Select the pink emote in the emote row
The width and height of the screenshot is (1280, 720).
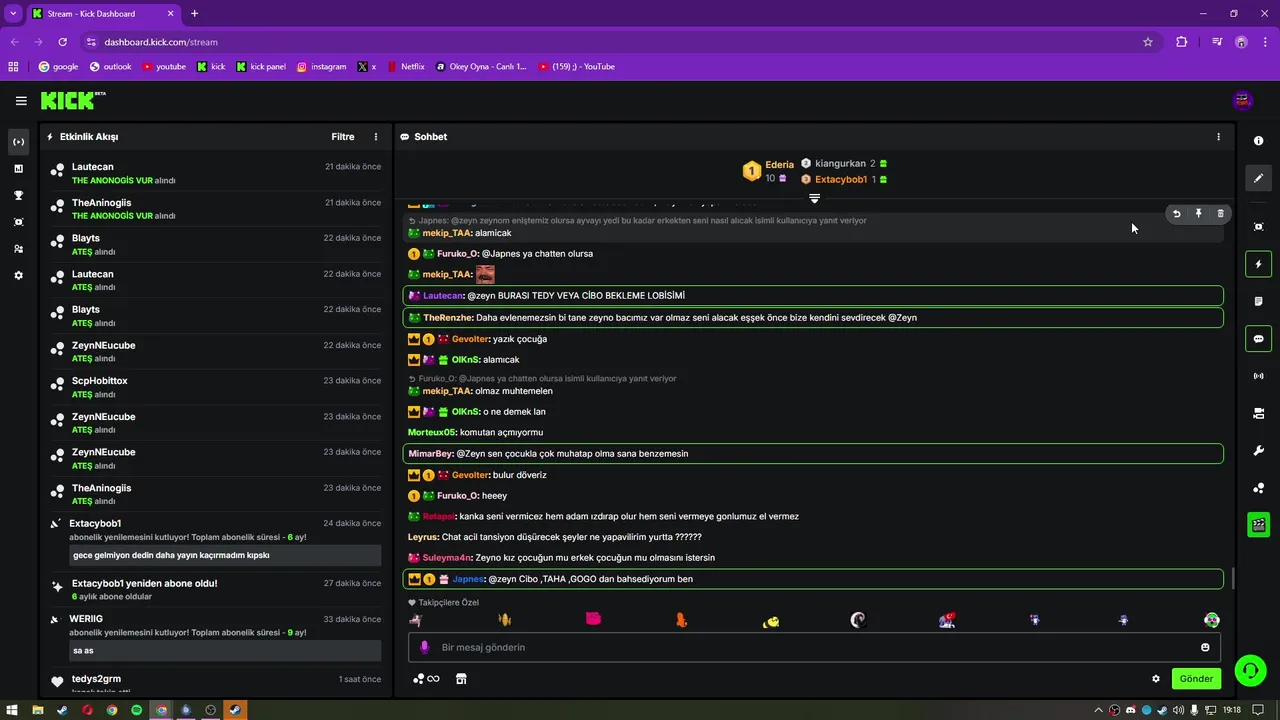click(x=593, y=620)
